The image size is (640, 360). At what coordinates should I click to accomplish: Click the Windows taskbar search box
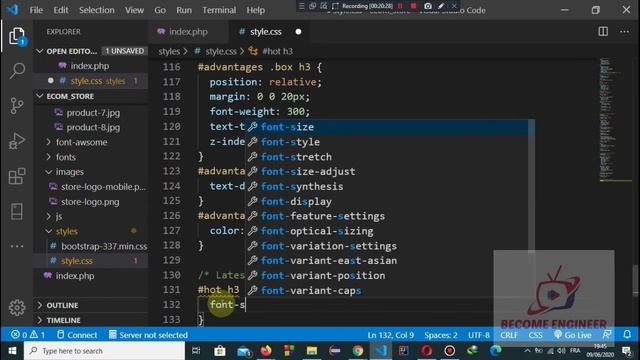104,351
